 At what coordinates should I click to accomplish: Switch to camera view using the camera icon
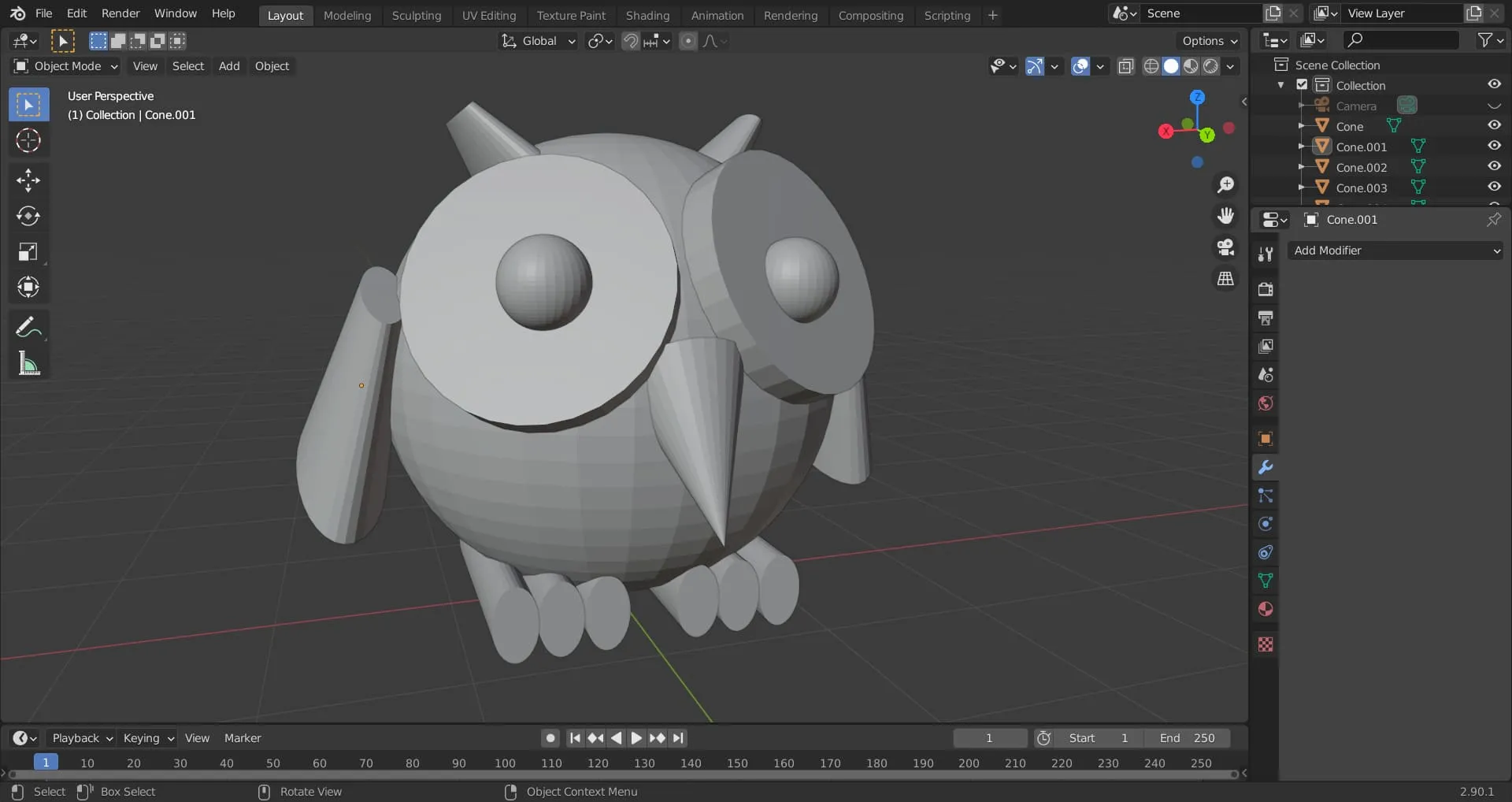coord(1225,247)
